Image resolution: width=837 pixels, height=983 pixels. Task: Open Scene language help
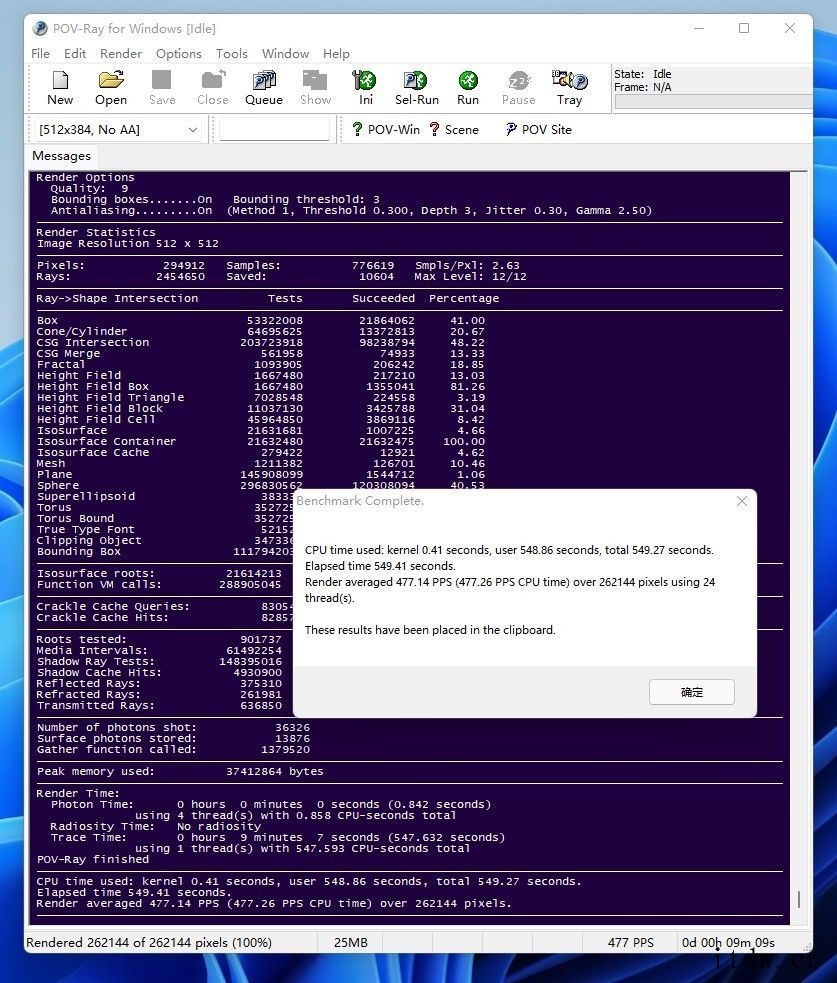pyautogui.click(x=454, y=130)
